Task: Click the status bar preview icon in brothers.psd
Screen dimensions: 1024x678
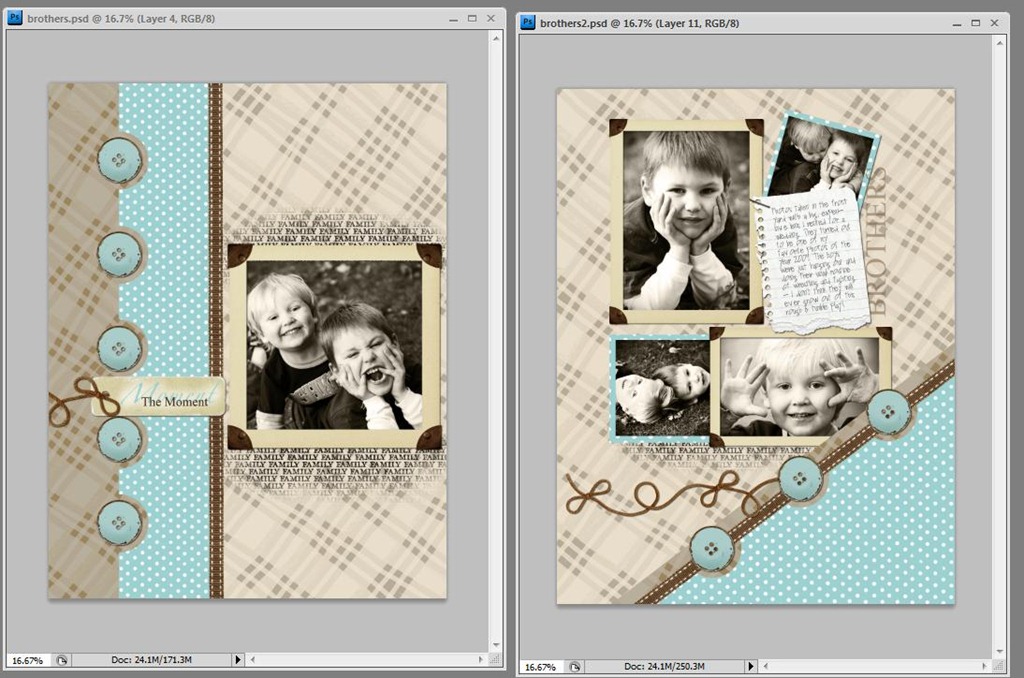Action: 61,660
